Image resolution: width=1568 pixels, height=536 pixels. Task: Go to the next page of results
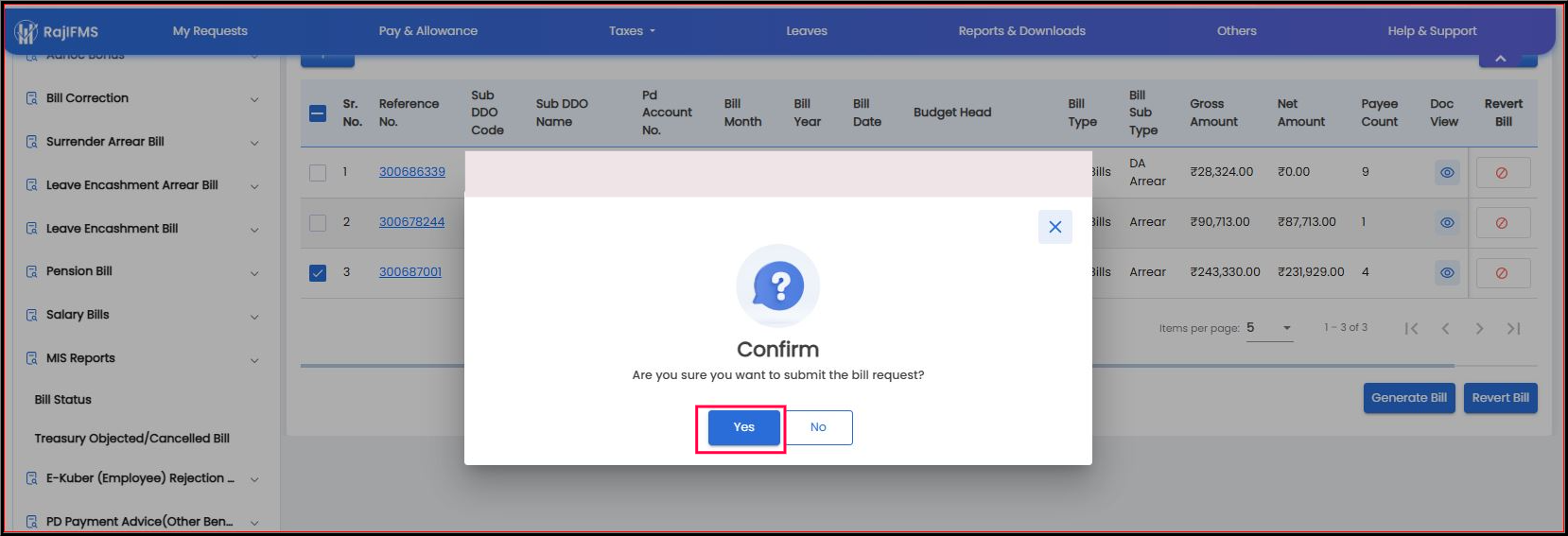[x=1479, y=329]
